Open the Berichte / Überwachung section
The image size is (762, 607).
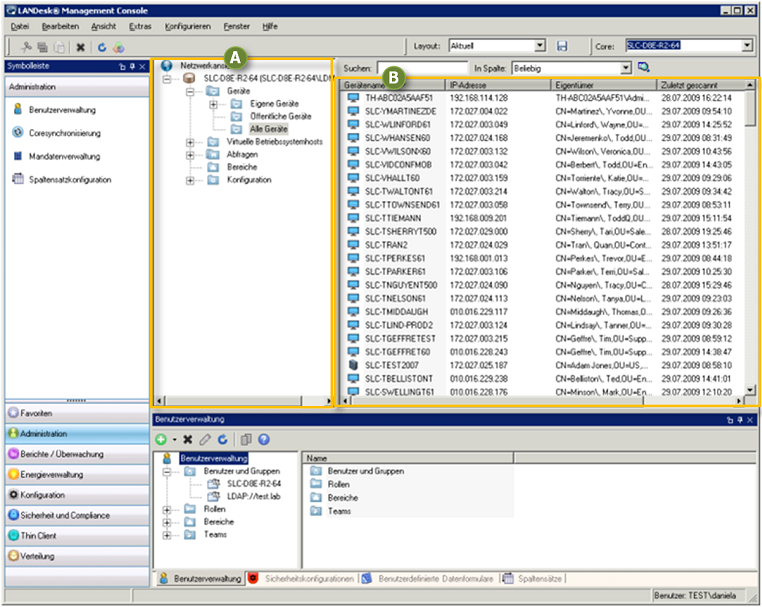coord(77,454)
